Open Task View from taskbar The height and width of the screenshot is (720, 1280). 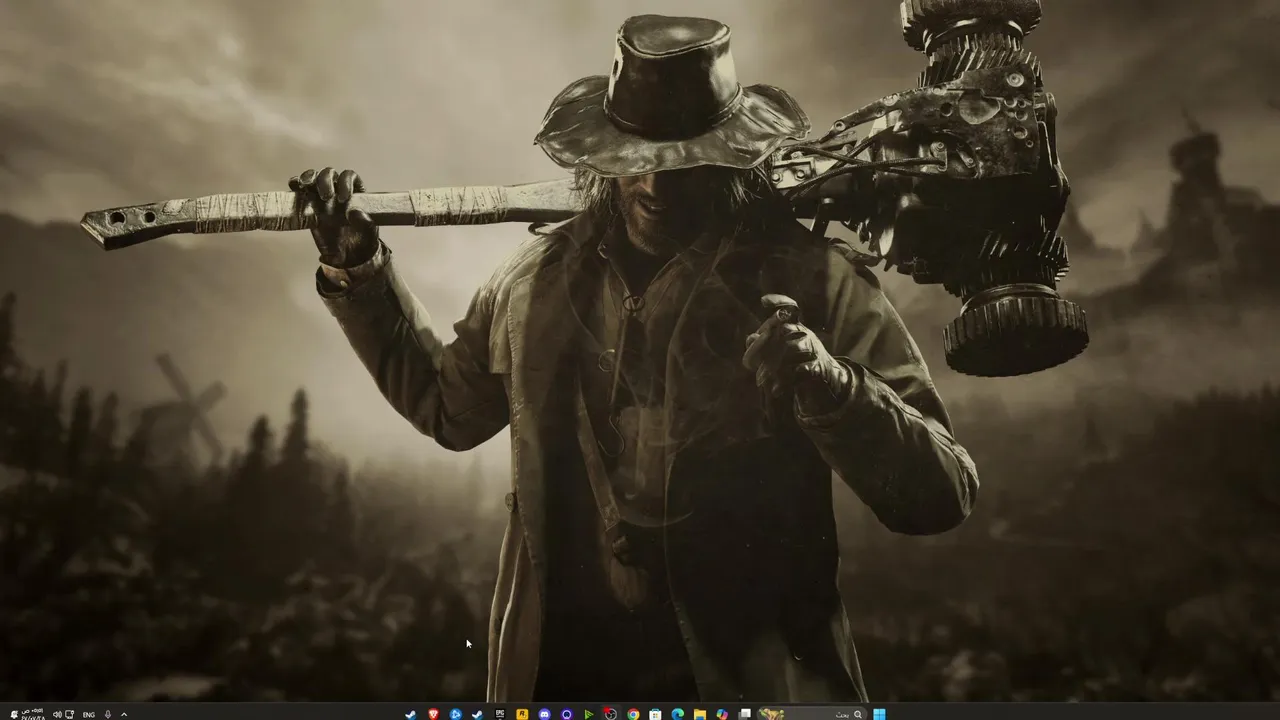tap(744, 714)
